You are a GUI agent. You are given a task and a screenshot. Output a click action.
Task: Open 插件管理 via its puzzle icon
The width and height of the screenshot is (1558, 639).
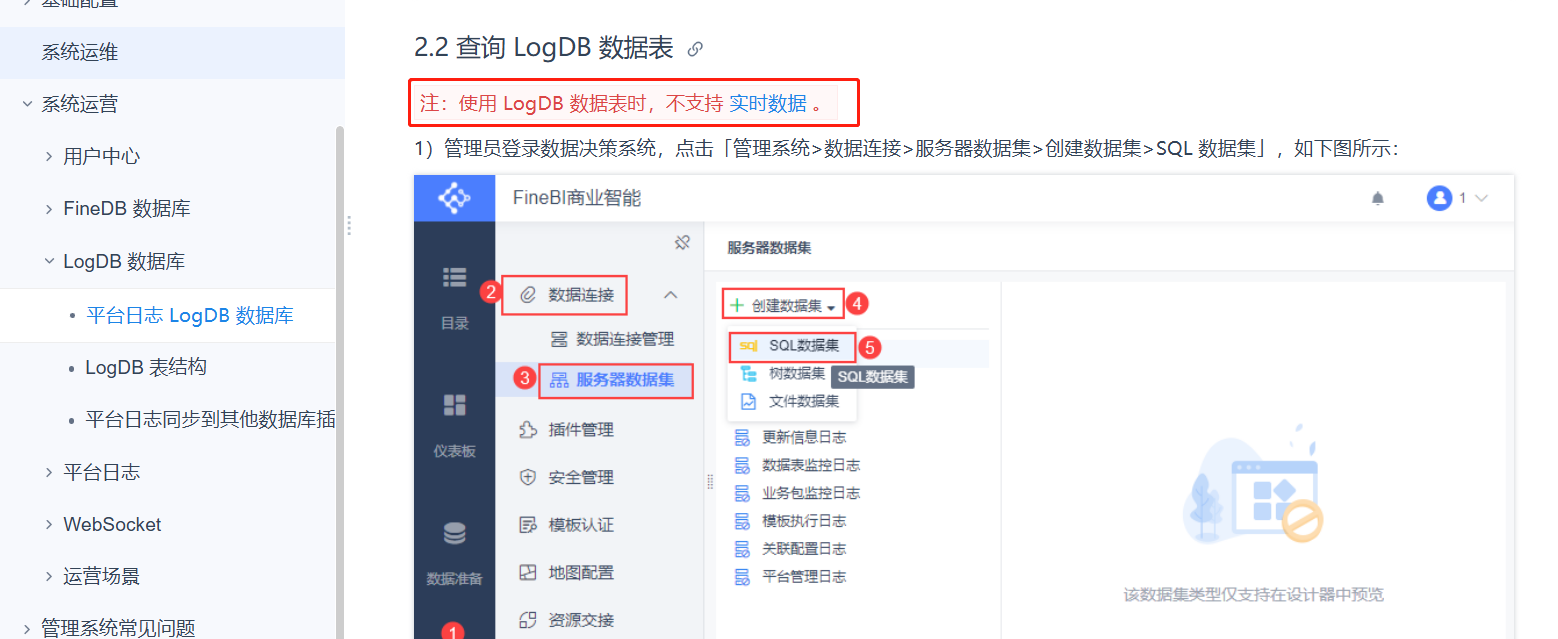528,430
